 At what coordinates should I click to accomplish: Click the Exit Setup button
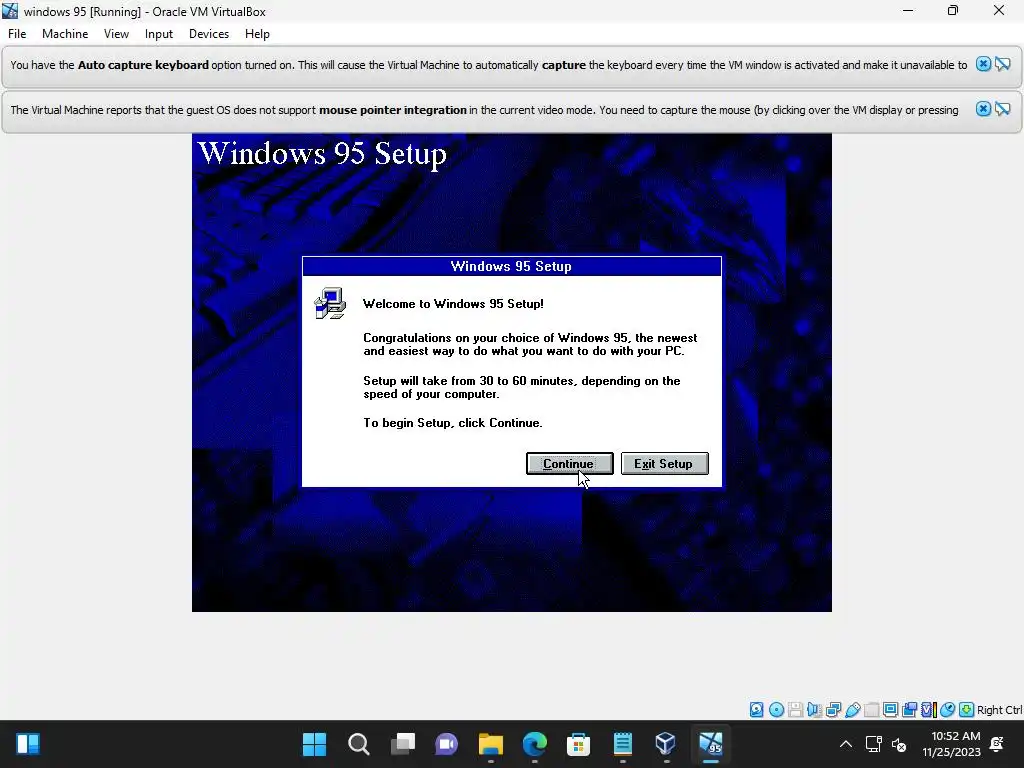(x=664, y=464)
